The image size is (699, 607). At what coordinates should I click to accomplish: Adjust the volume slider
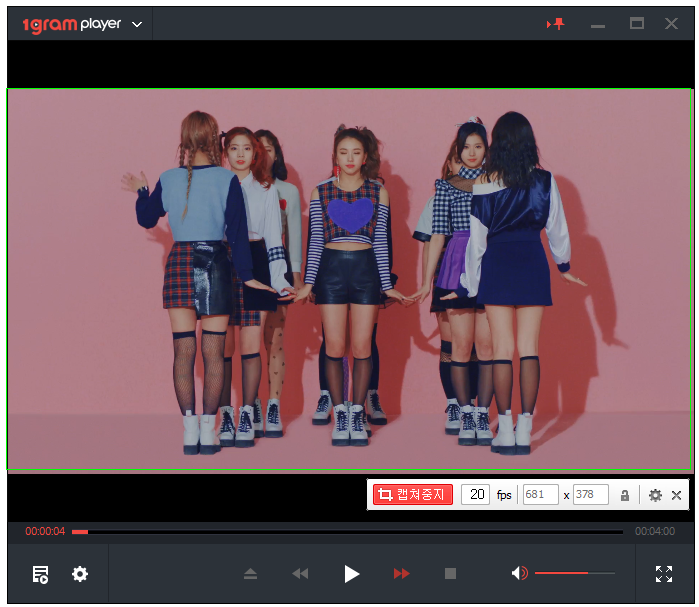[x=575, y=573]
